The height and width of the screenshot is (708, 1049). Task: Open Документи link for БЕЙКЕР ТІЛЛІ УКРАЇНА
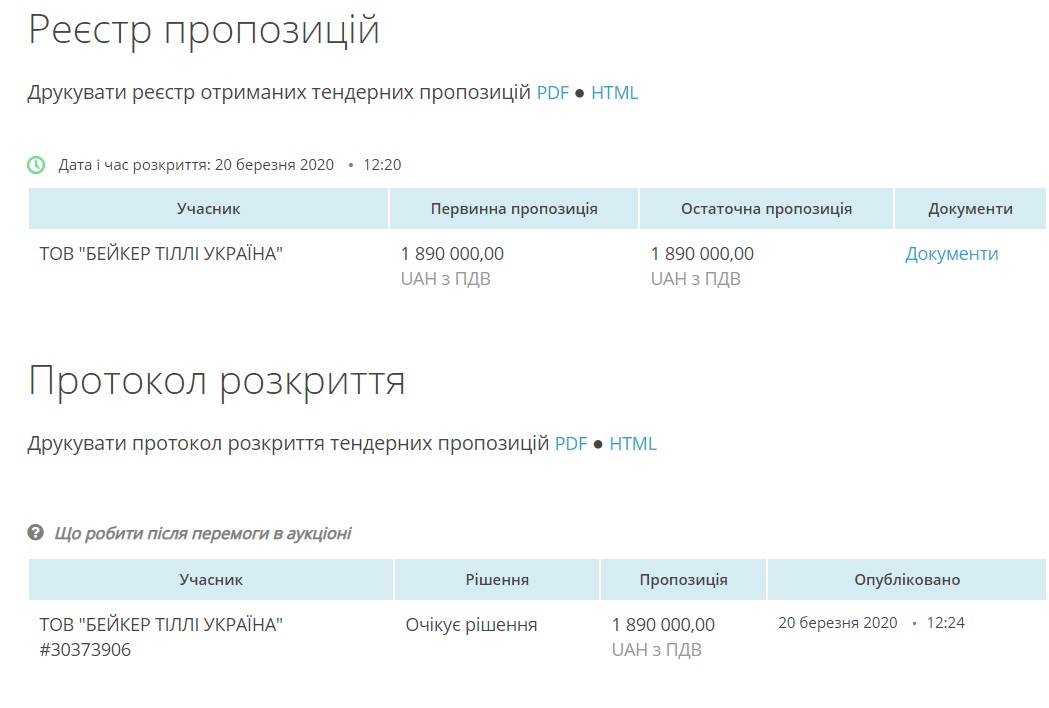[x=951, y=254]
